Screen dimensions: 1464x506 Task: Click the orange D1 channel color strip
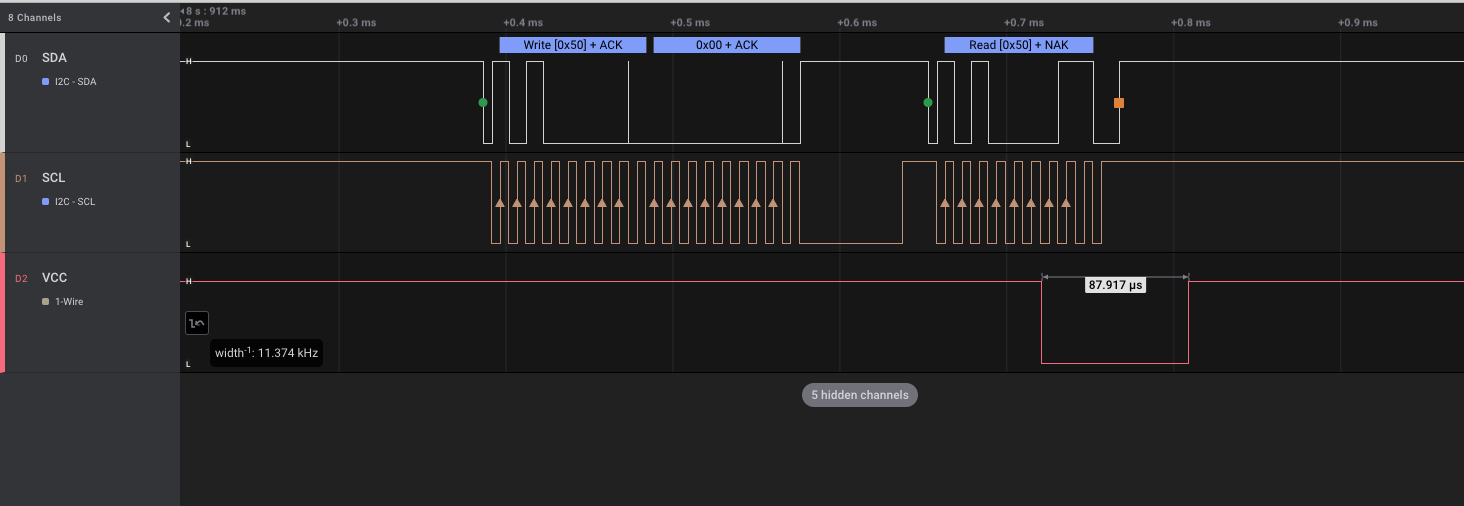(x=3, y=202)
